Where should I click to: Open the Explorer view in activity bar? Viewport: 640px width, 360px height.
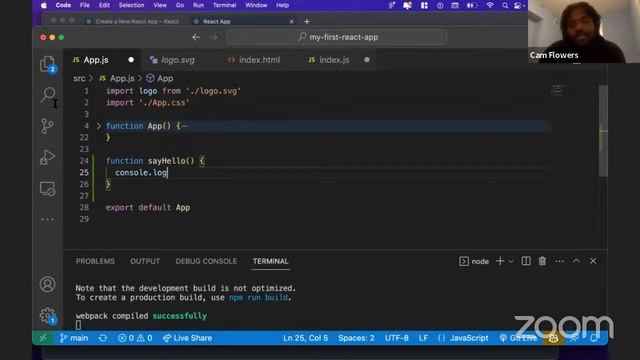click(48, 64)
